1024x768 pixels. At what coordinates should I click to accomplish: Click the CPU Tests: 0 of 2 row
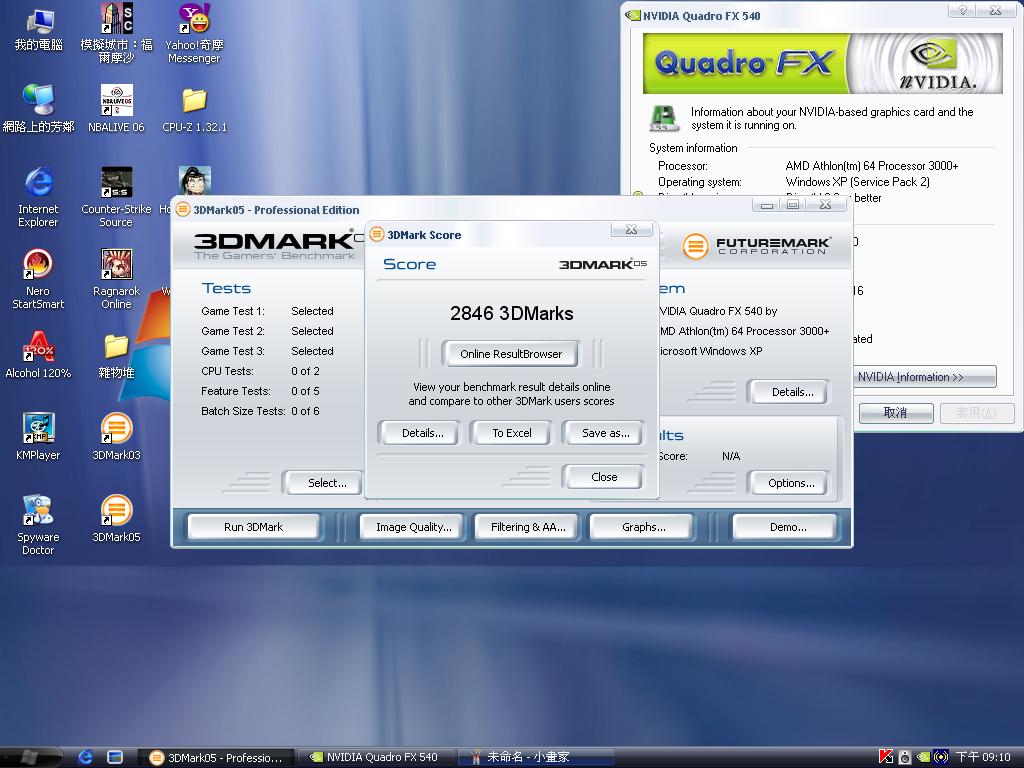coord(260,371)
